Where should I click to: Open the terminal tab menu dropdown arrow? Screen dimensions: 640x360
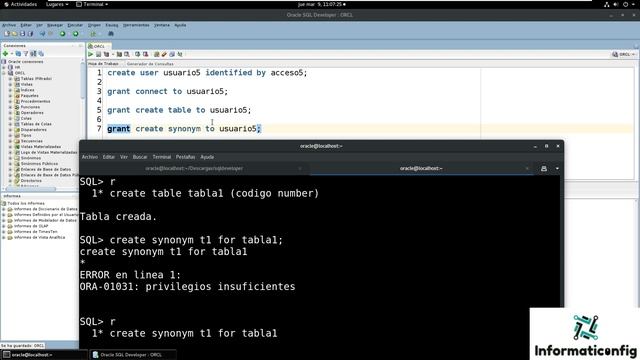pyautogui.click(x=557, y=168)
